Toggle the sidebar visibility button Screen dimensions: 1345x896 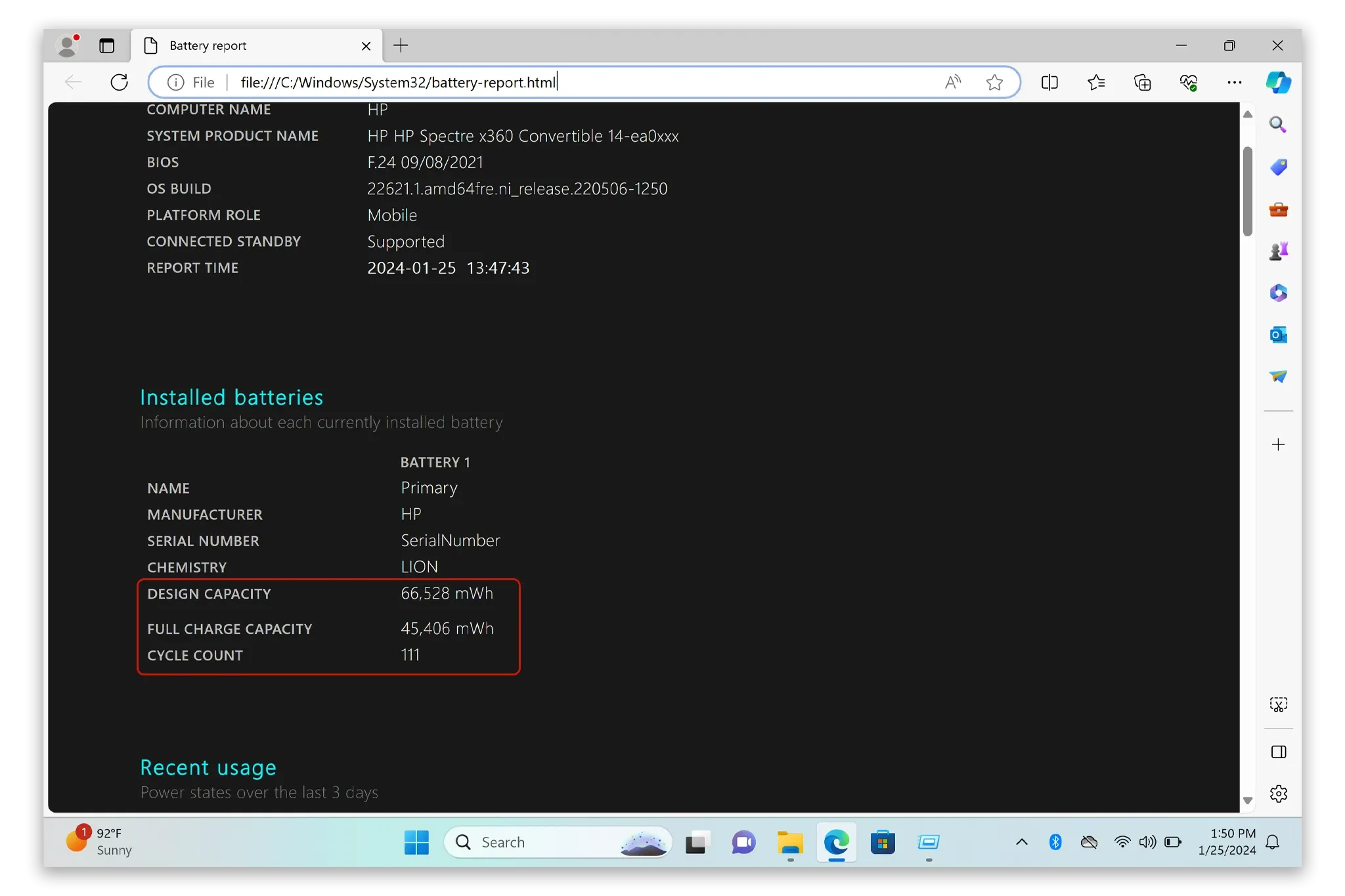point(1278,752)
